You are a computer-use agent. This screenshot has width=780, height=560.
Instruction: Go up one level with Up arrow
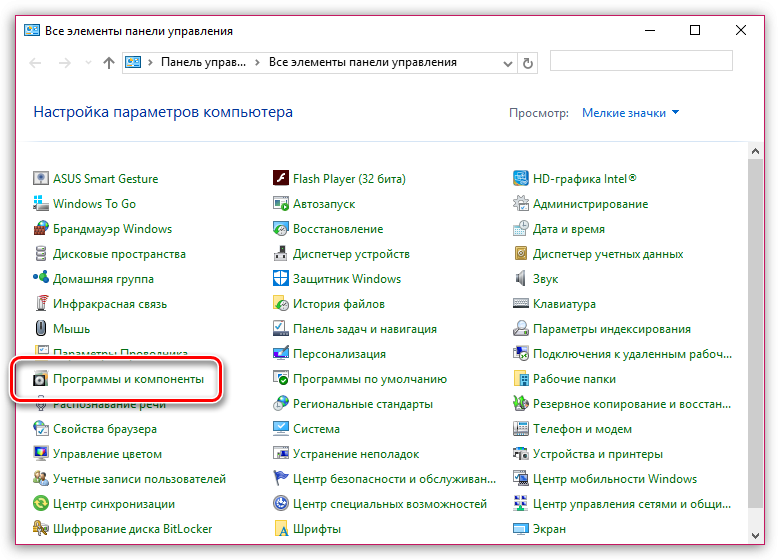[108, 63]
